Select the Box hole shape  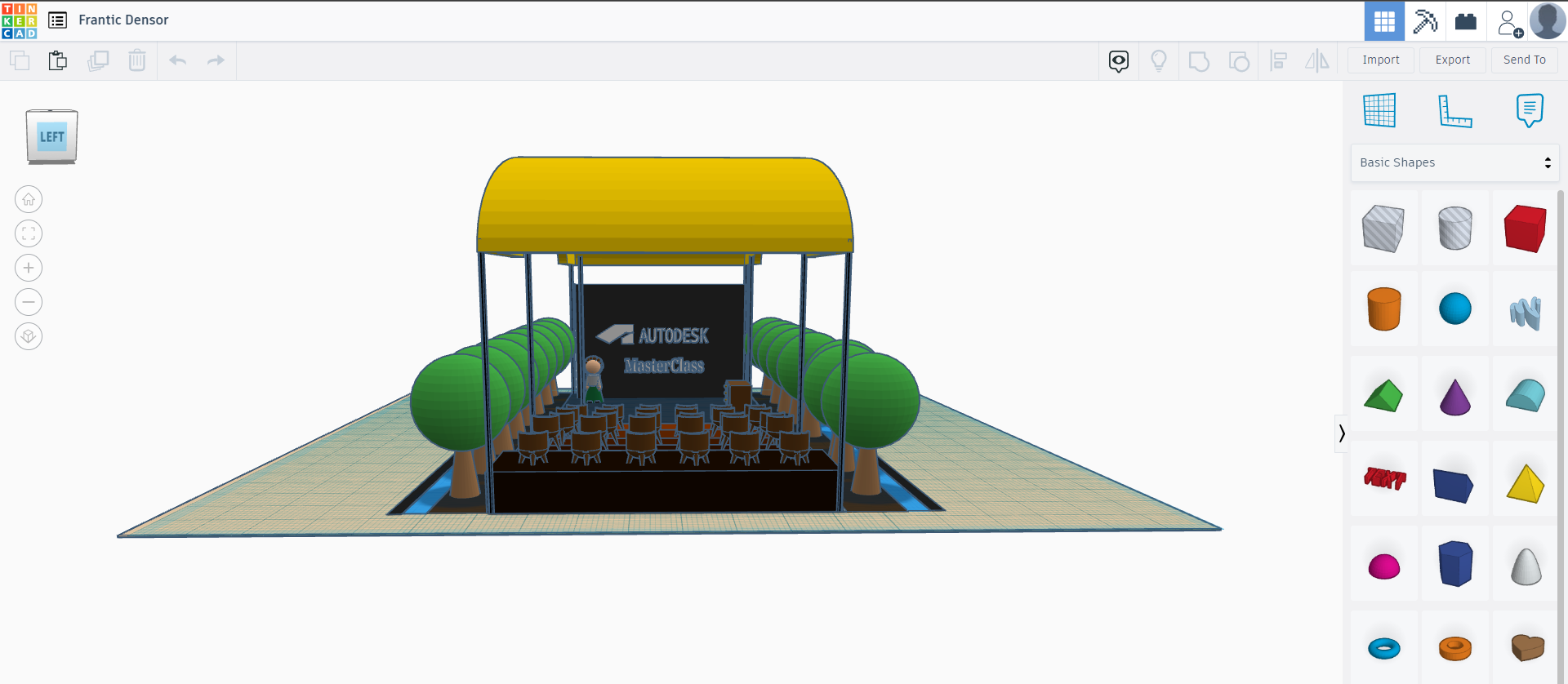1383,229
